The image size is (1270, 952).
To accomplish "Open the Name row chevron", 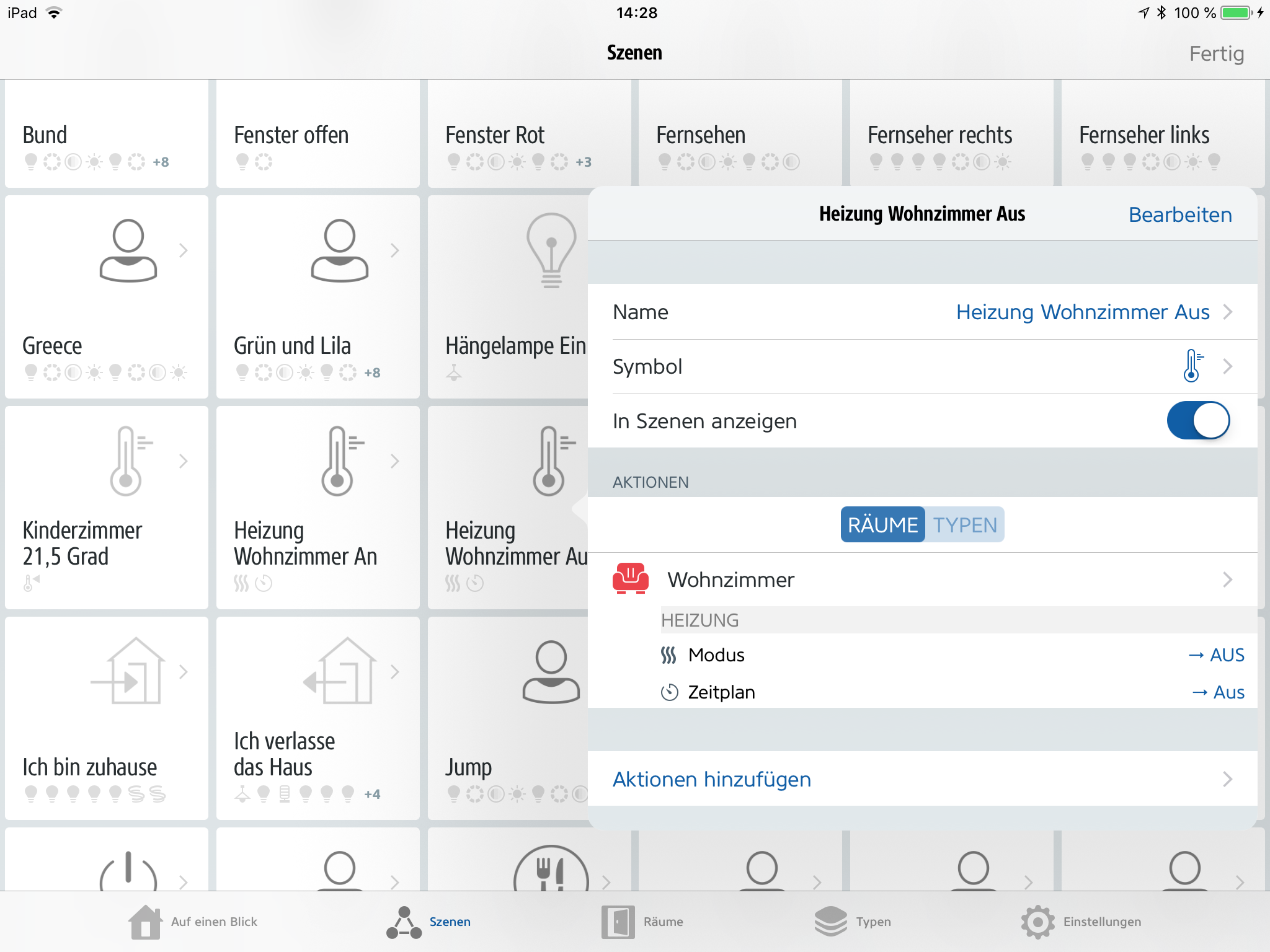I will coord(1227,312).
